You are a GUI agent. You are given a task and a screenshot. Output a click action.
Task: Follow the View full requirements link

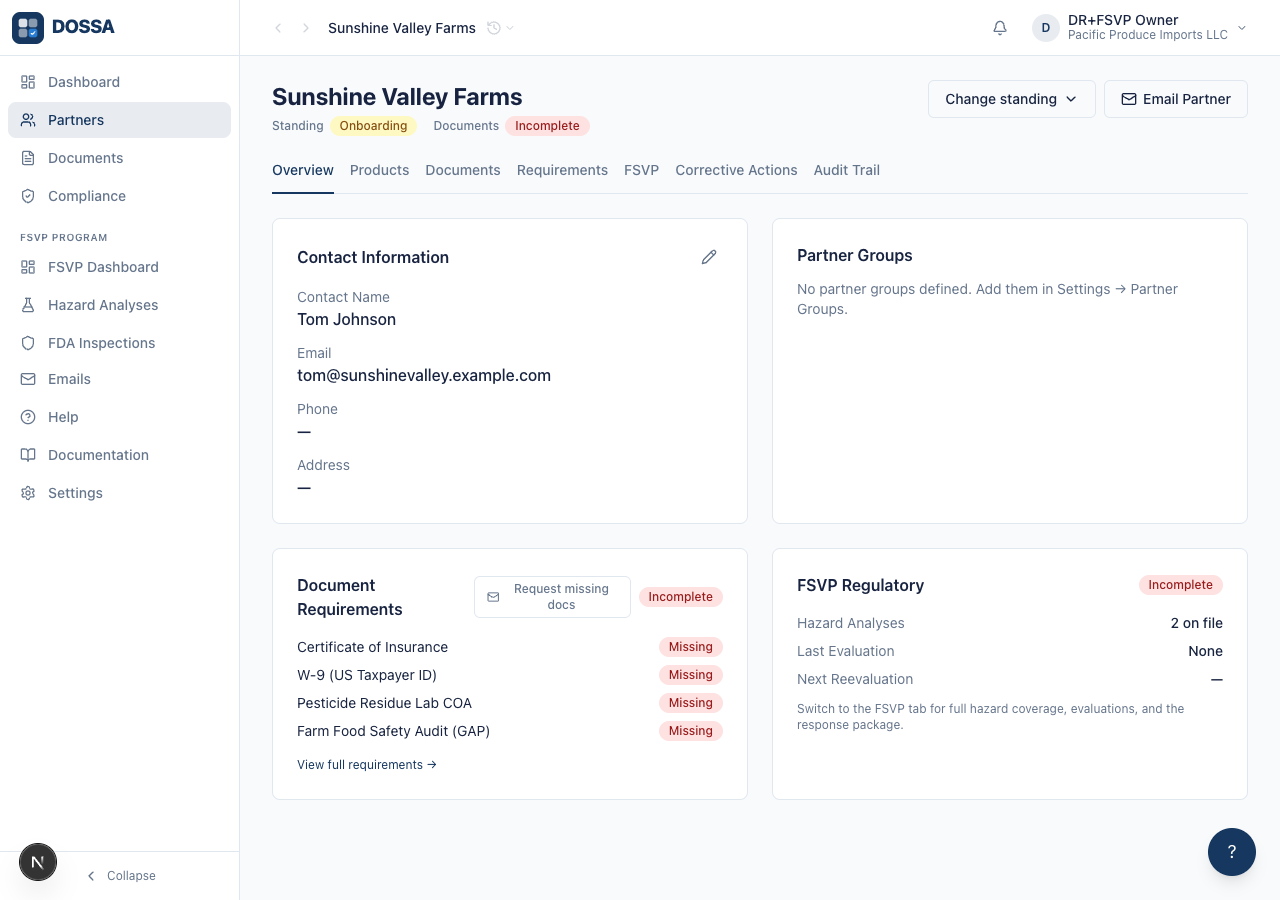pyautogui.click(x=367, y=765)
